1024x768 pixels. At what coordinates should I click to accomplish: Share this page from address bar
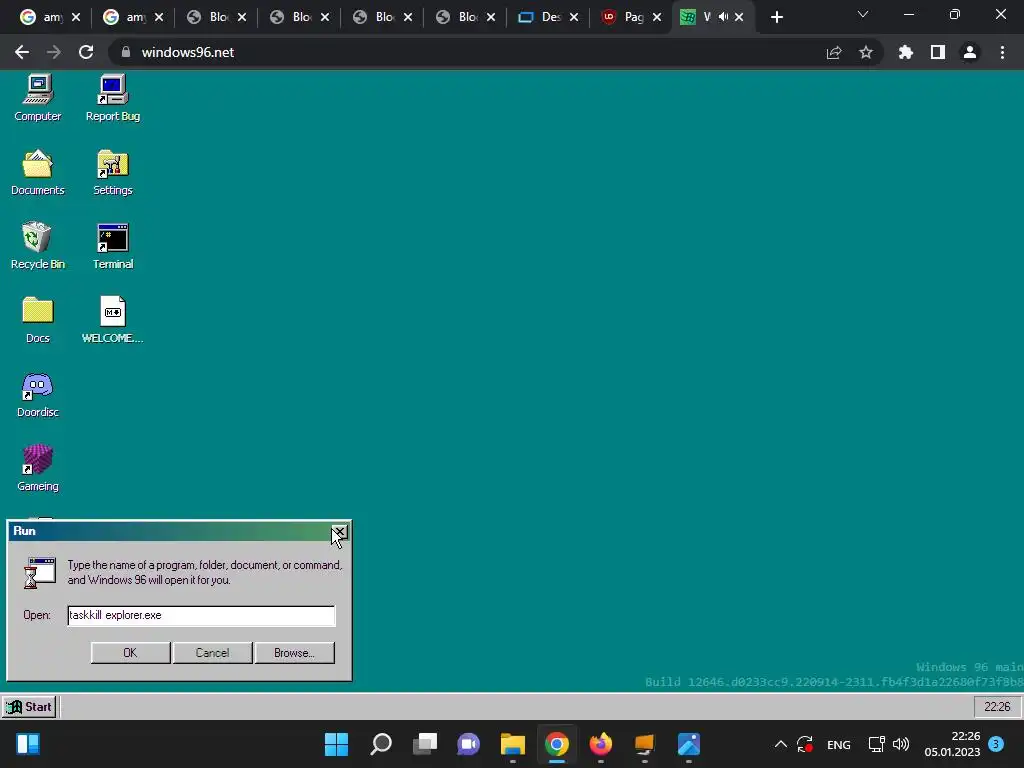coord(834,52)
